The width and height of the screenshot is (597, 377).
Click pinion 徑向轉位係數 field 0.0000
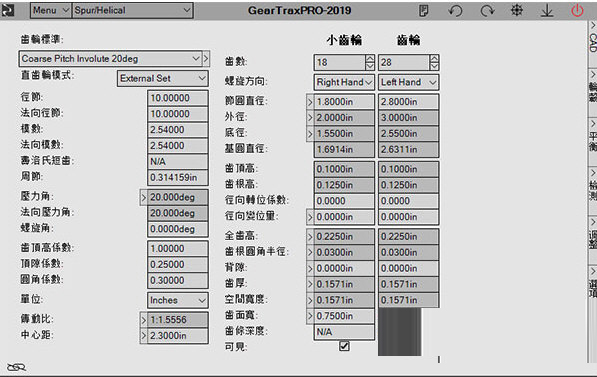pyautogui.click(x=344, y=201)
